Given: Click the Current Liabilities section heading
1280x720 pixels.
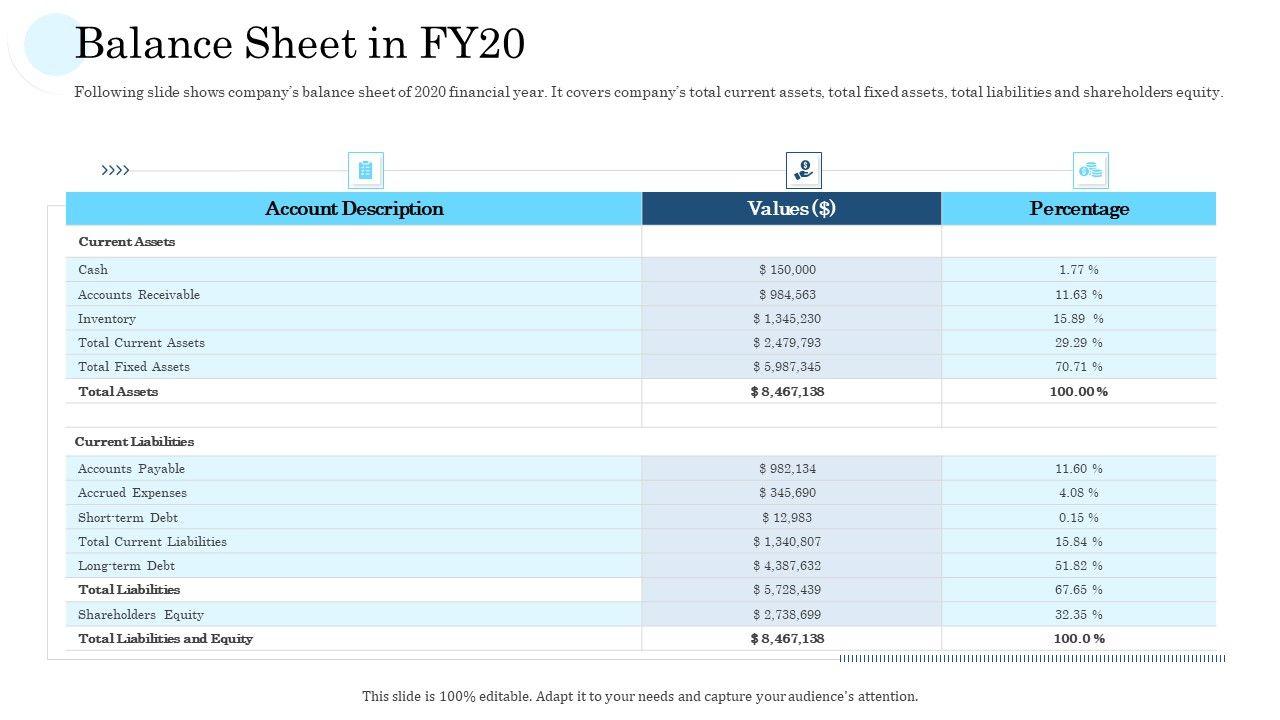Looking at the screenshot, I should point(134,442).
